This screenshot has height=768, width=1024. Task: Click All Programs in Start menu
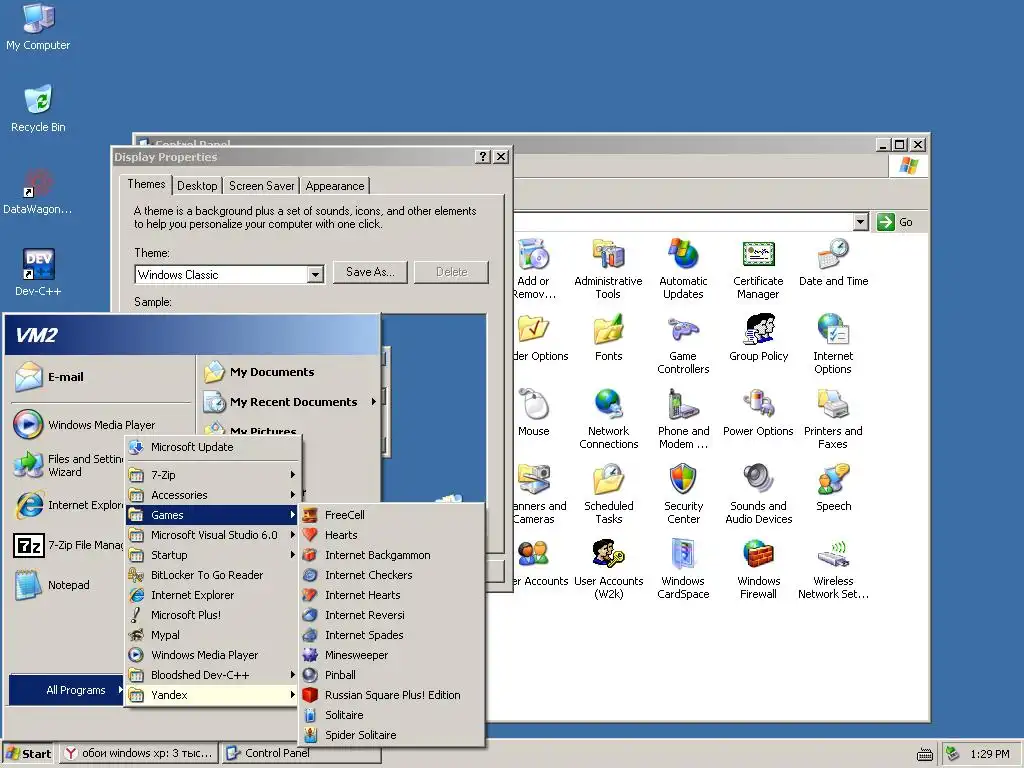coord(66,690)
